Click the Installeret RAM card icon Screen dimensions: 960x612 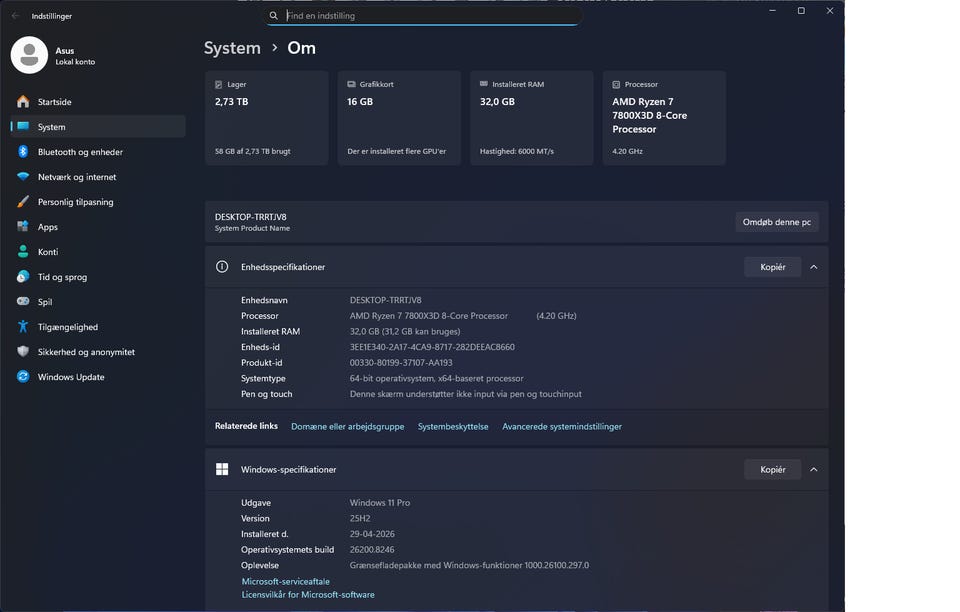click(x=484, y=84)
